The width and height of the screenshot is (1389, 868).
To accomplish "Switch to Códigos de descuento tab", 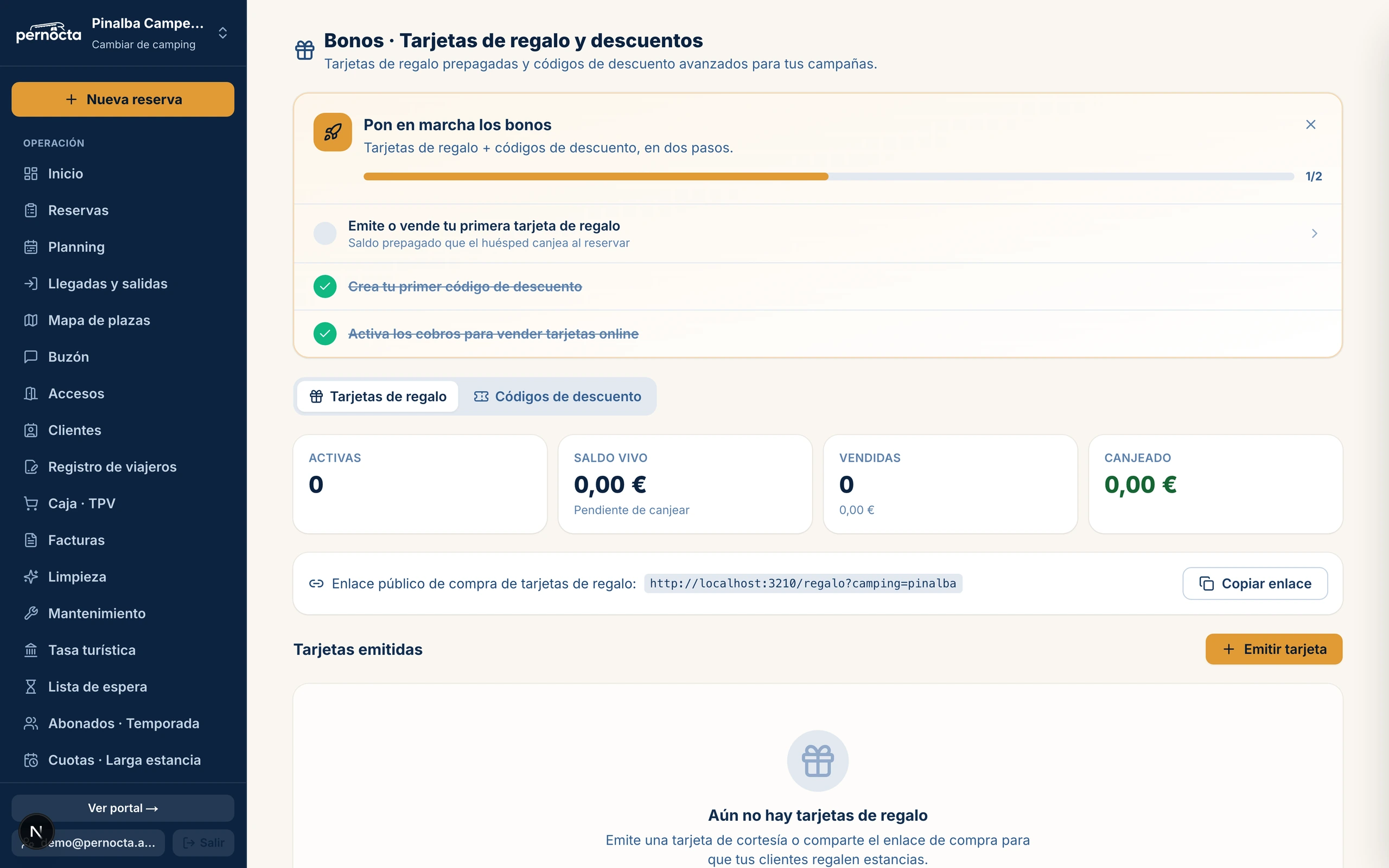I will click(557, 397).
